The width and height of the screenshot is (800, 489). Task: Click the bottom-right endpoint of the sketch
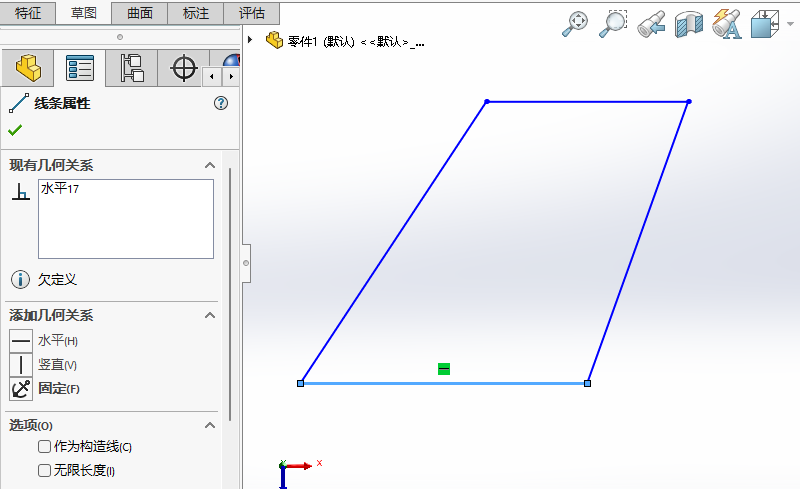tap(588, 383)
